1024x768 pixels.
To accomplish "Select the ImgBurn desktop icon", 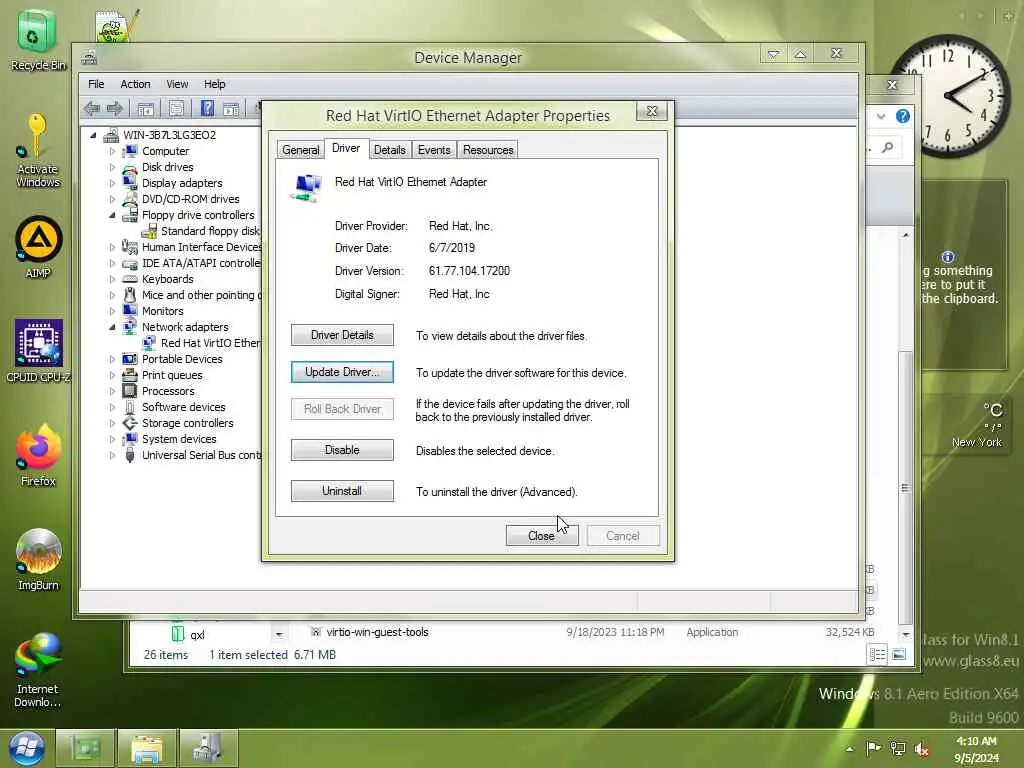I will coord(38,560).
